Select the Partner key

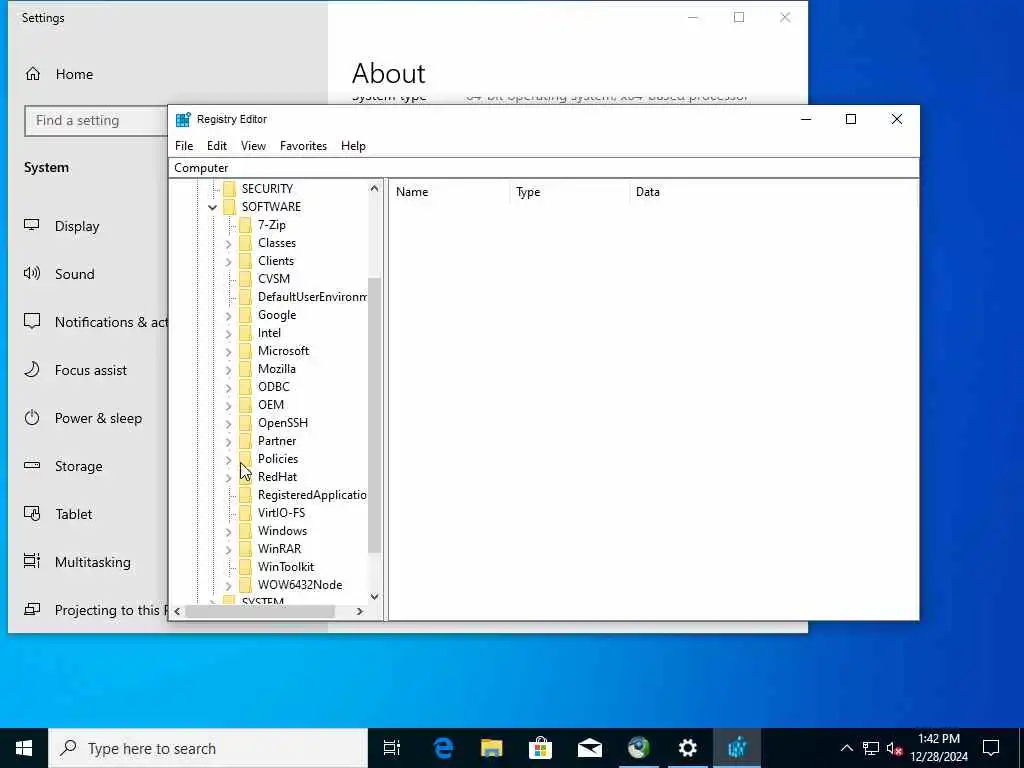277,441
